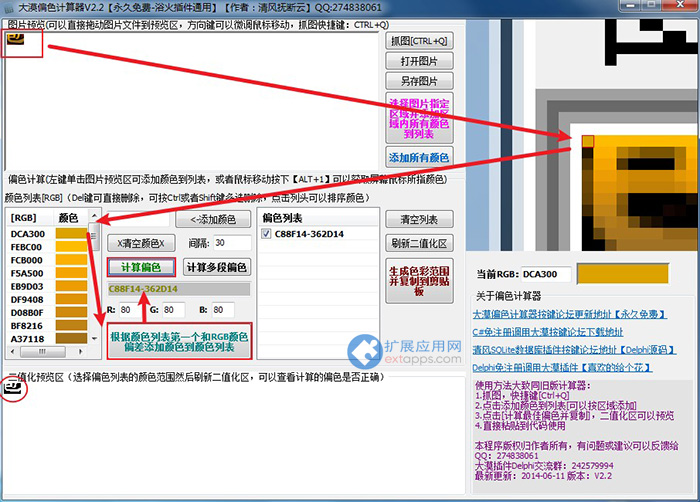The width and height of the screenshot is (700, 502).
Task: Refresh with 刷新二值化区 button
Action: (419, 243)
